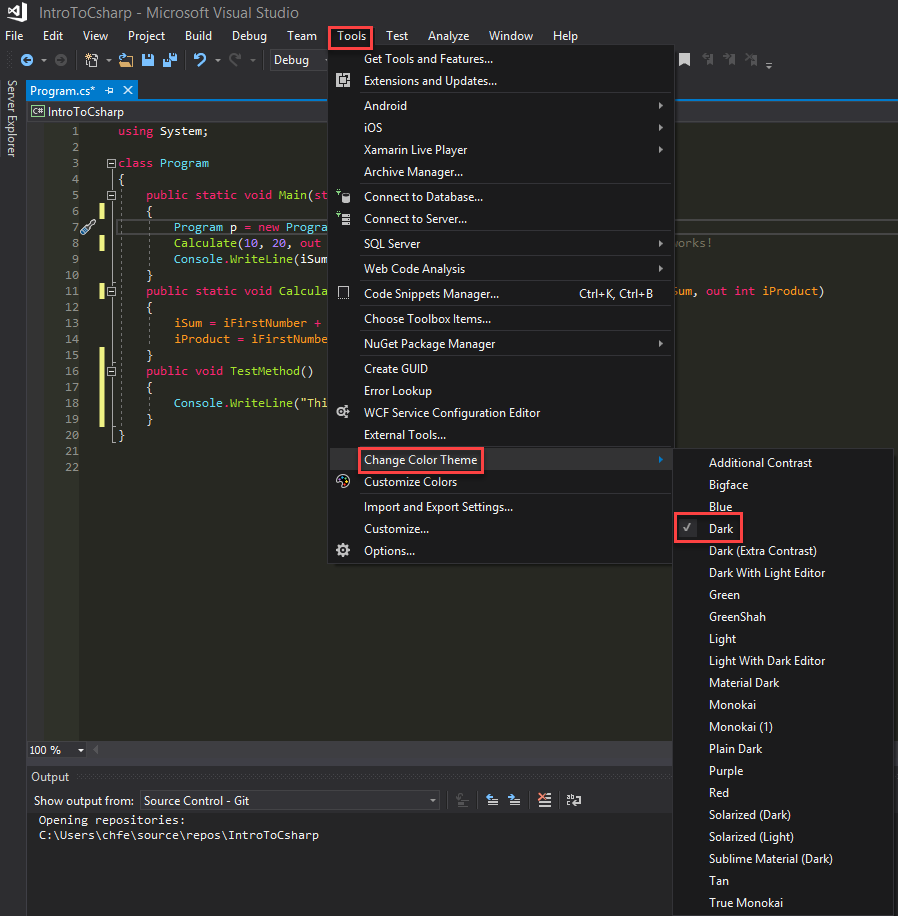Click the Code Snippets Manager icon
898x916 pixels.
(x=344, y=293)
